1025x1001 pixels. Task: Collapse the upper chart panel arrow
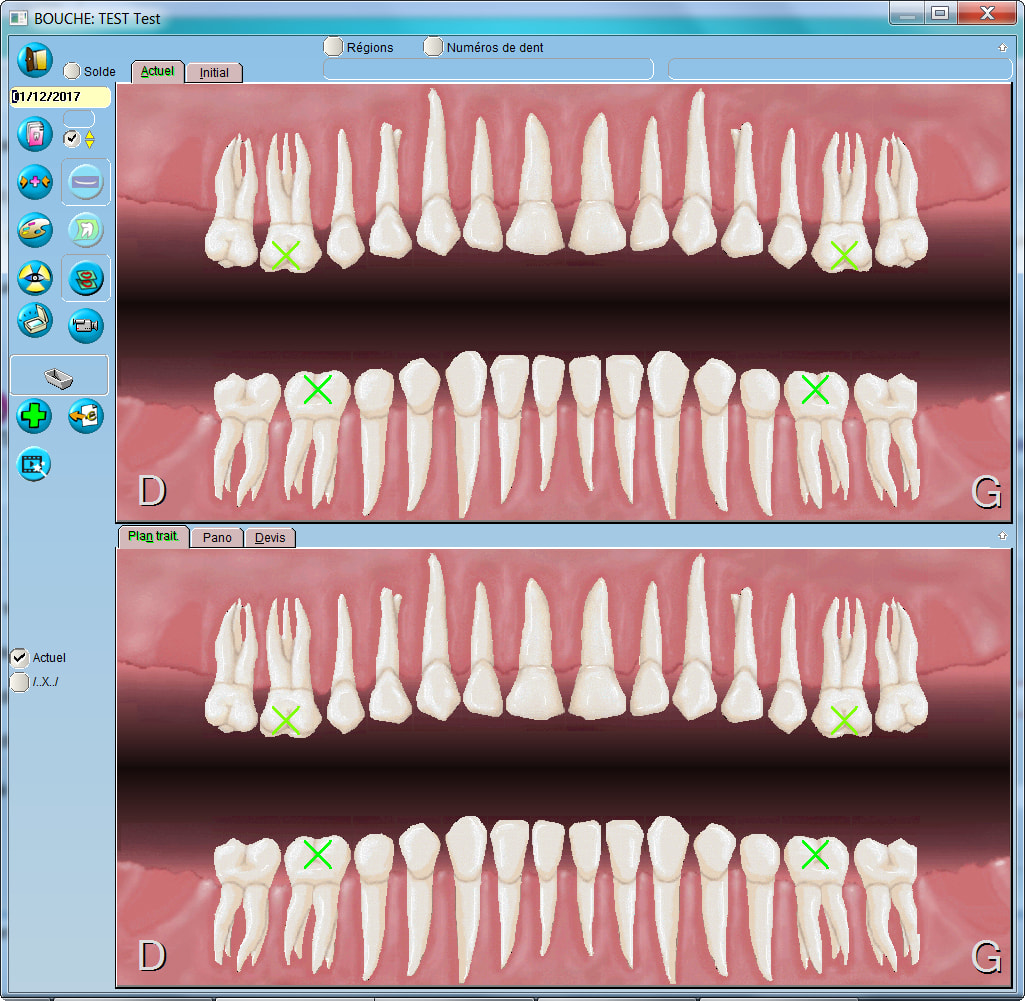pos(1002,47)
